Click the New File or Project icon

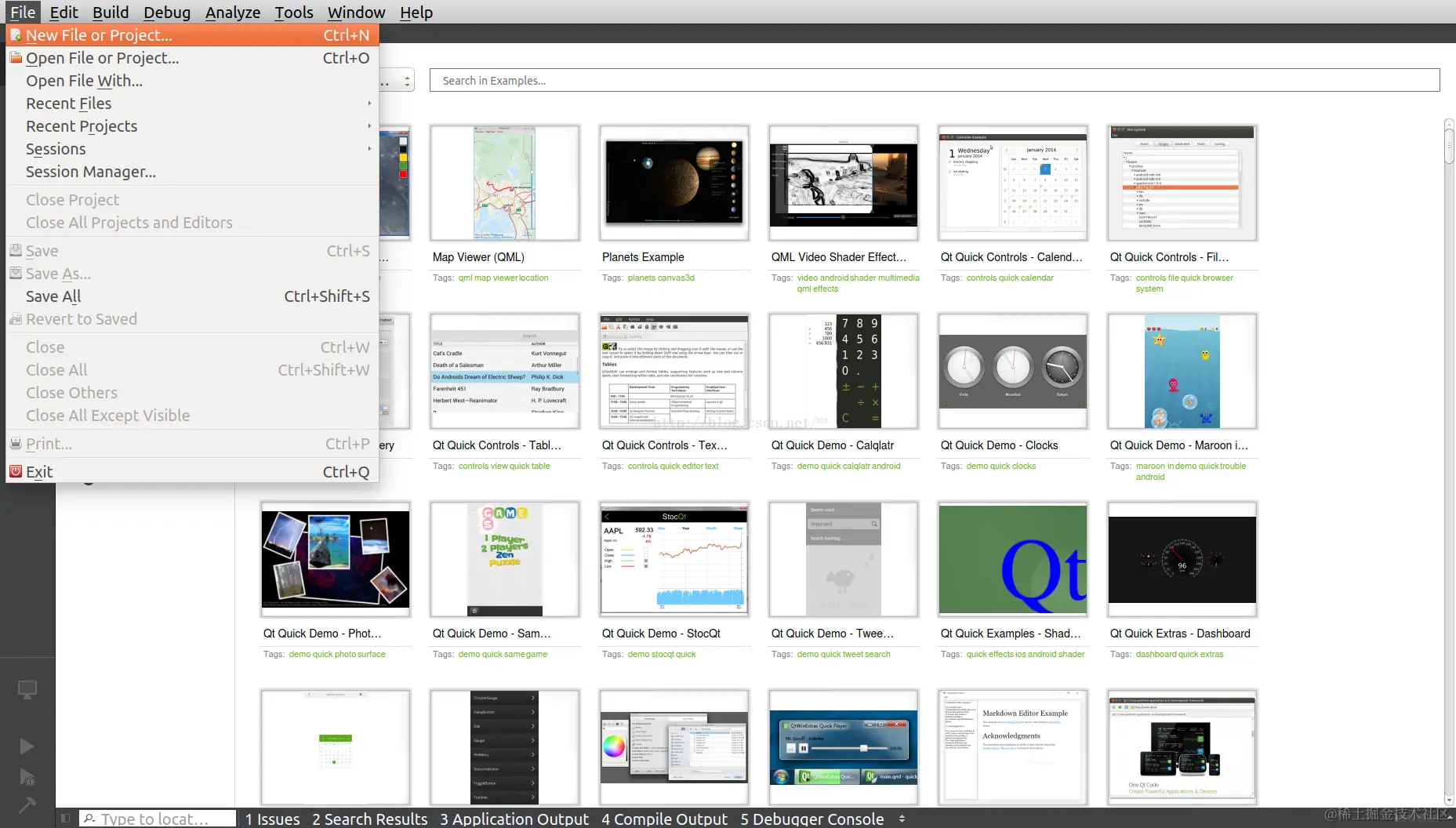16,35
